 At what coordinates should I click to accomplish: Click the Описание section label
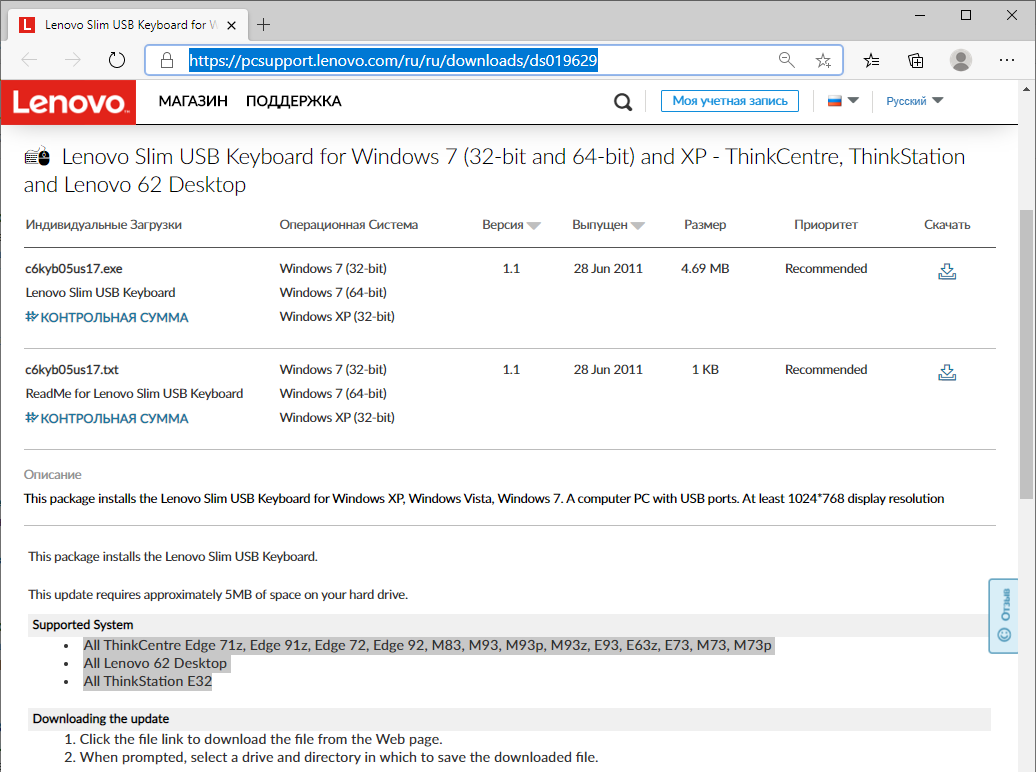point(53,475)
